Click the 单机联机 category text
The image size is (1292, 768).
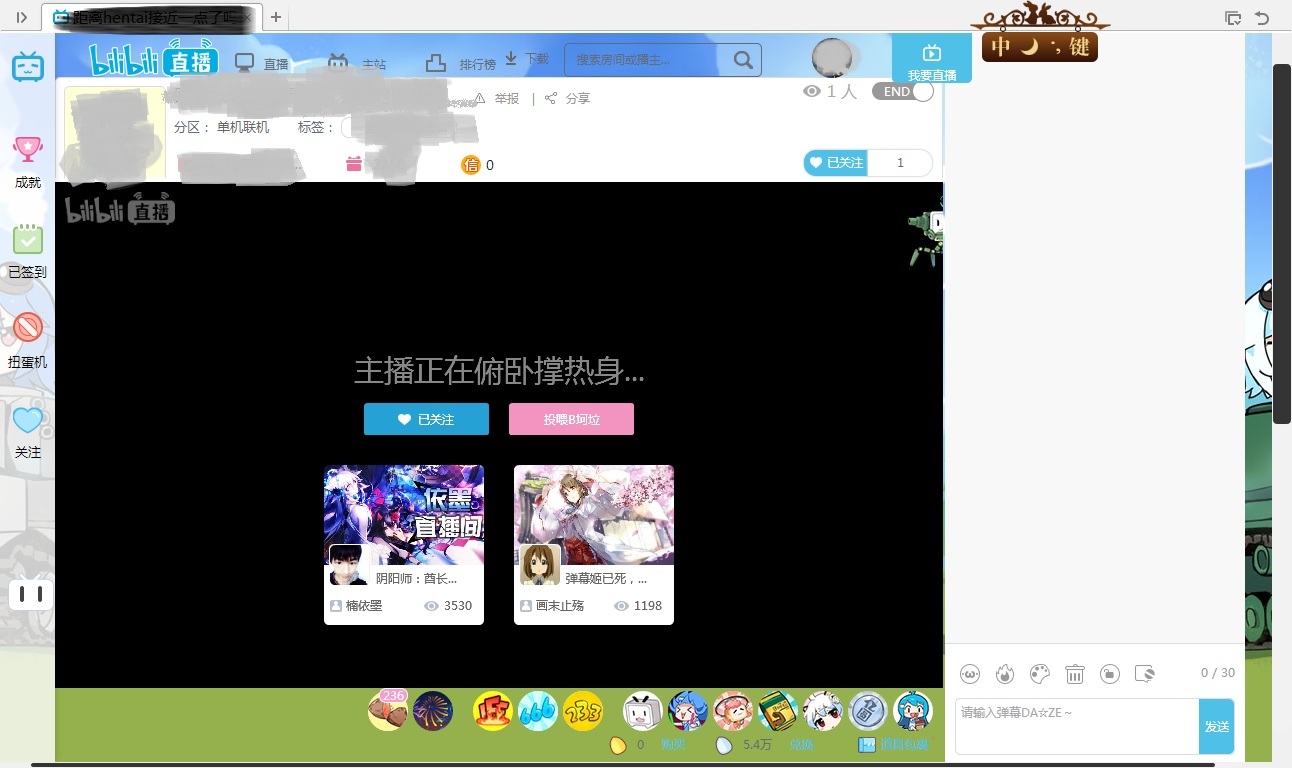click(x=243, y=127)
